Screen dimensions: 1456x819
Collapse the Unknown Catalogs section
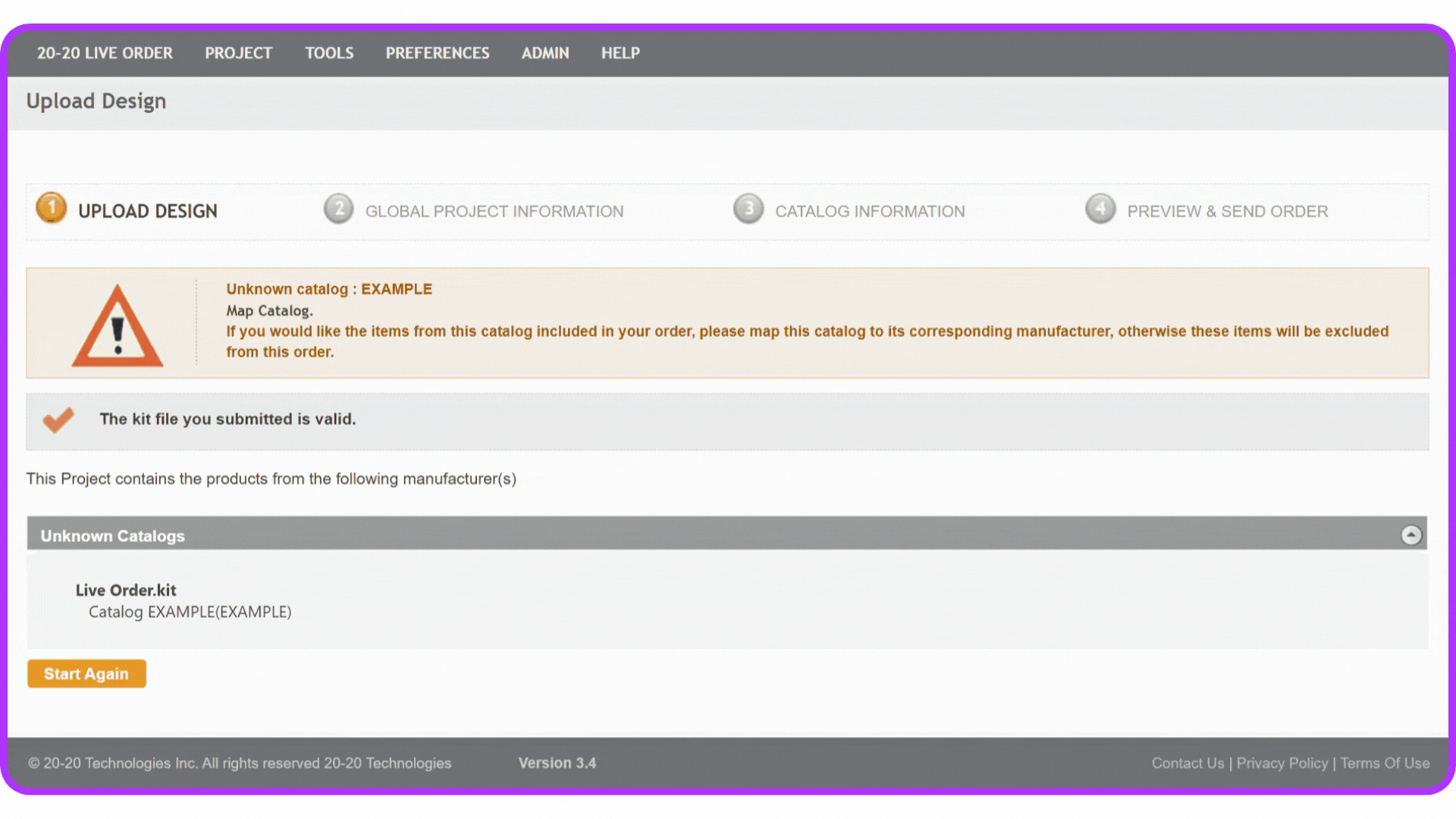click(1410, 535)
